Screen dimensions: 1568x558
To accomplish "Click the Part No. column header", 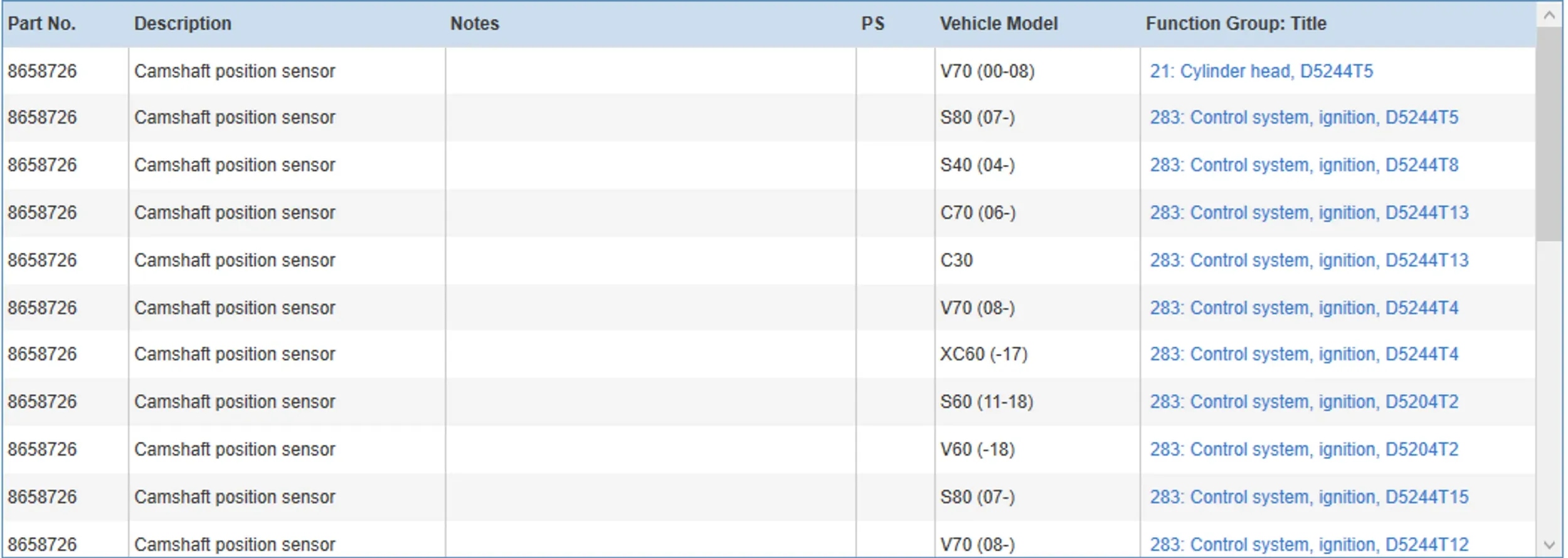I will click(41, 24).
